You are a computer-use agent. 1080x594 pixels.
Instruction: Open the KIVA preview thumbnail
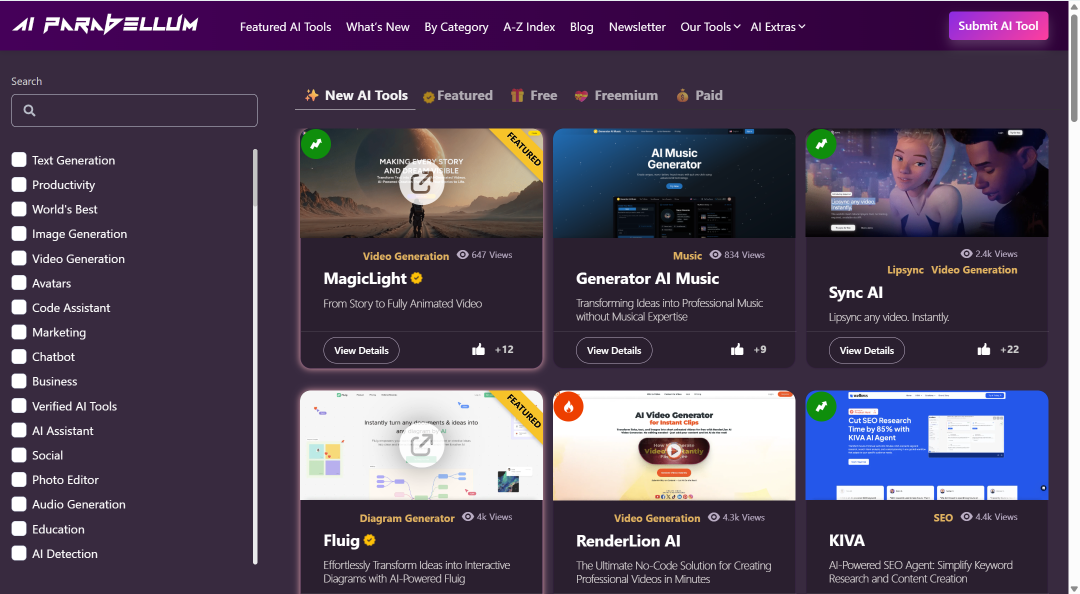927,445
